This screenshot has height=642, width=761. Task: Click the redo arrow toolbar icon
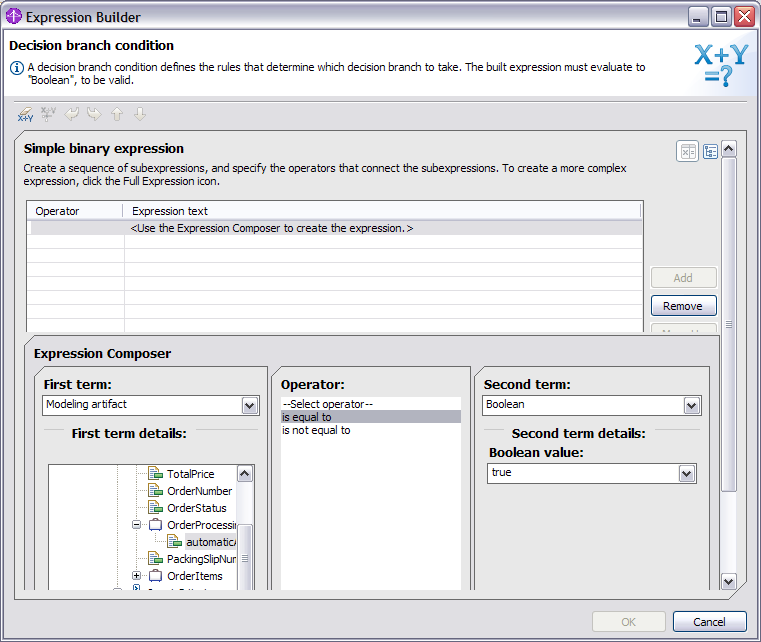pyautogui.click(x=94, y=114)
